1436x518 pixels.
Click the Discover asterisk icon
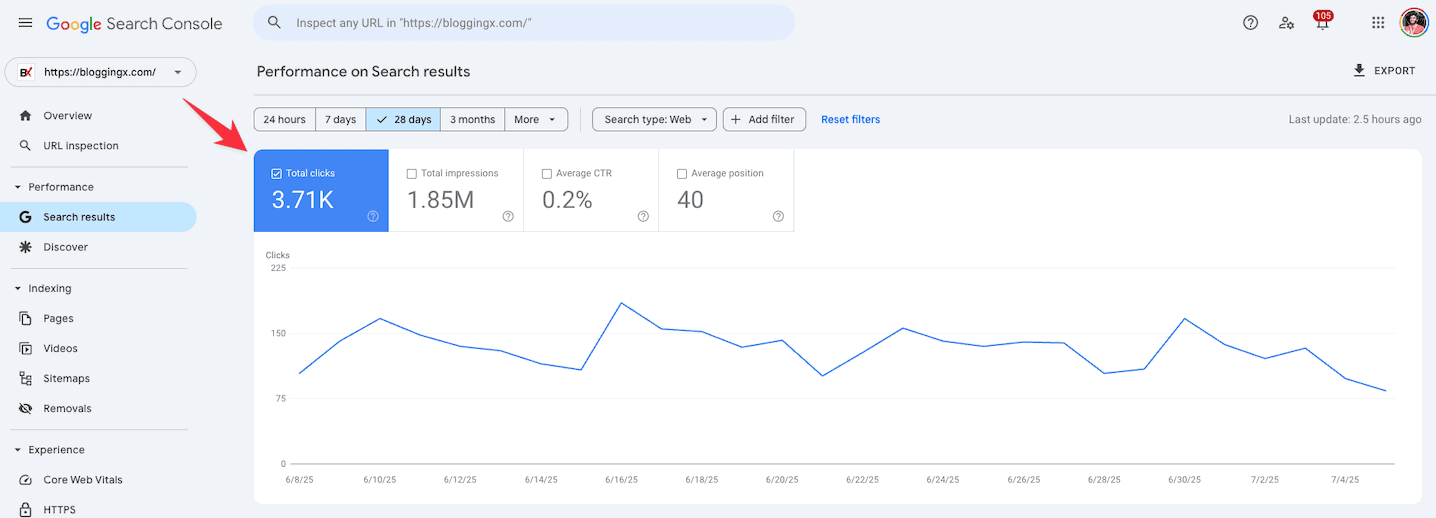click(26, 247)
